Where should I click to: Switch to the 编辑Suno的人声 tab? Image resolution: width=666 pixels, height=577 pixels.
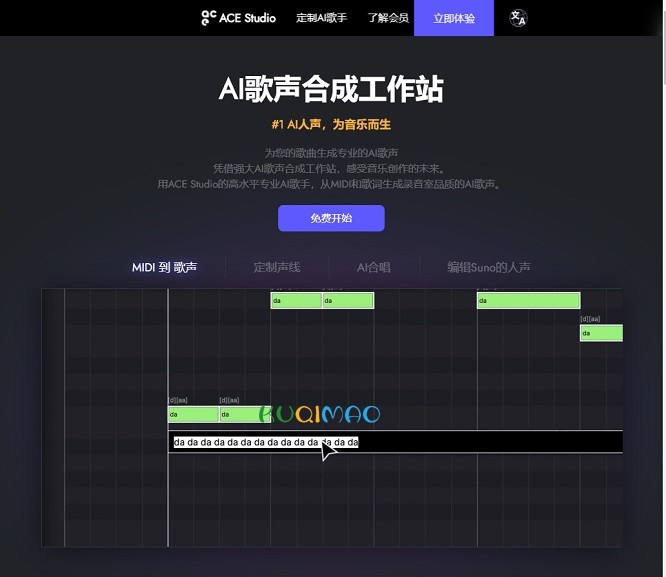tap(488, 267)
